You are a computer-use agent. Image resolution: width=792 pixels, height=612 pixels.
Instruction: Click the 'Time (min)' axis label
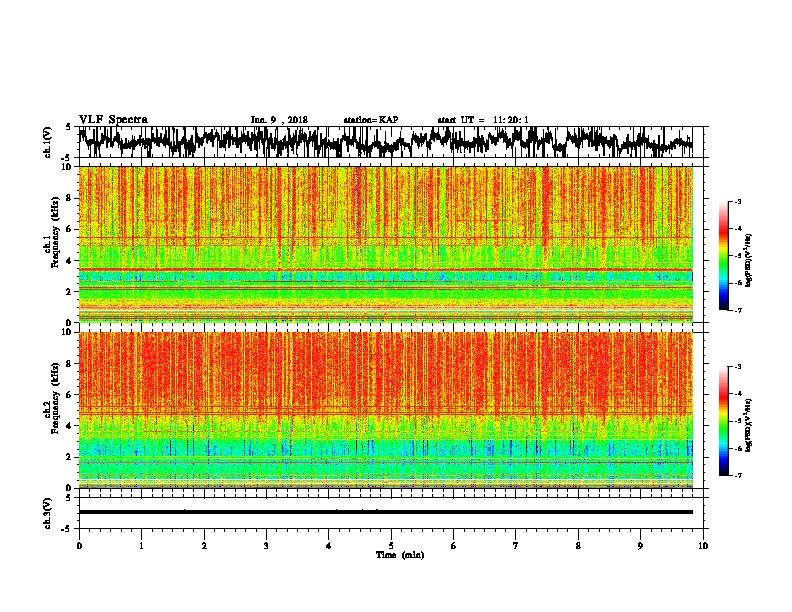[400, 555]
